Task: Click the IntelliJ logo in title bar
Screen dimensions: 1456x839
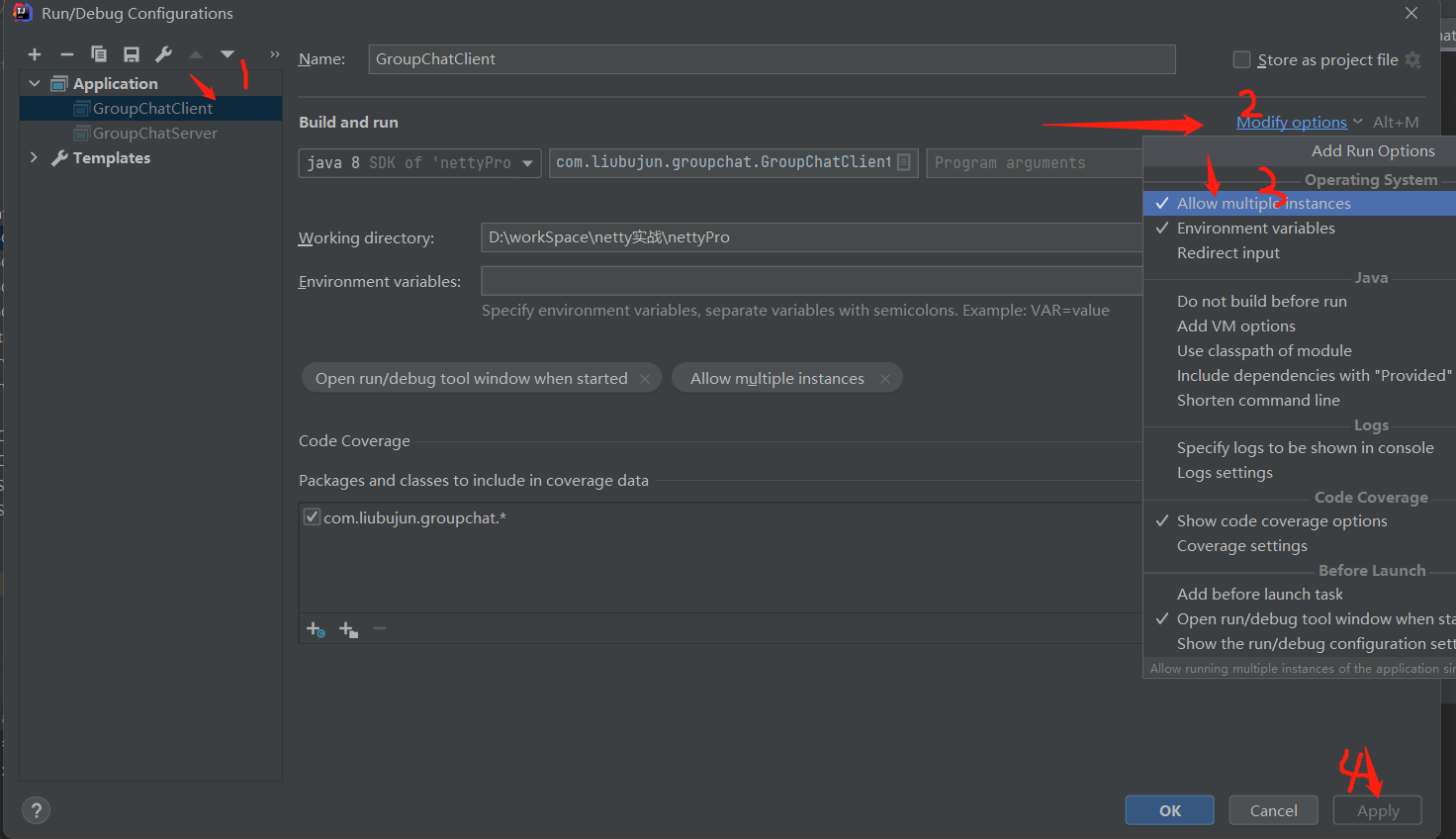Action: coord(22,13)
